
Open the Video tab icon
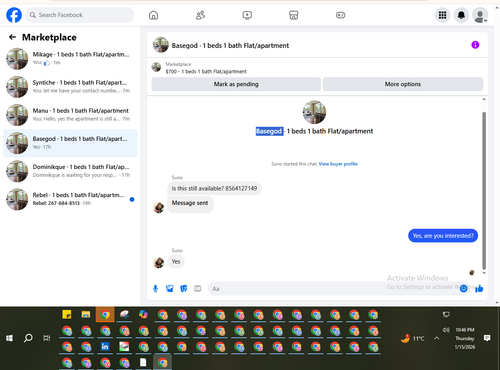point(247,15)
